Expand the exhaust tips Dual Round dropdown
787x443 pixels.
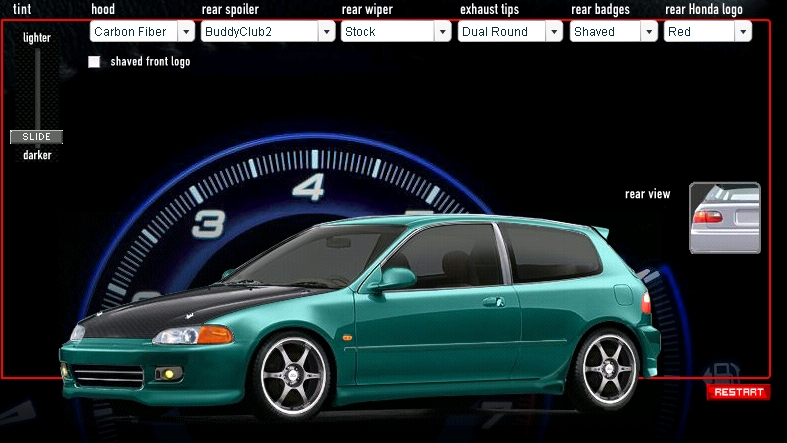point(510,31)
